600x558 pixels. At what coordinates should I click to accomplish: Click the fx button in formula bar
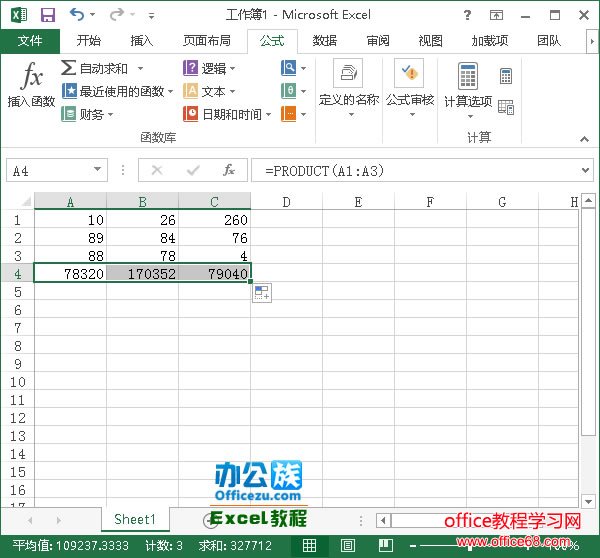pyautogui.click(x=228, y=171)
